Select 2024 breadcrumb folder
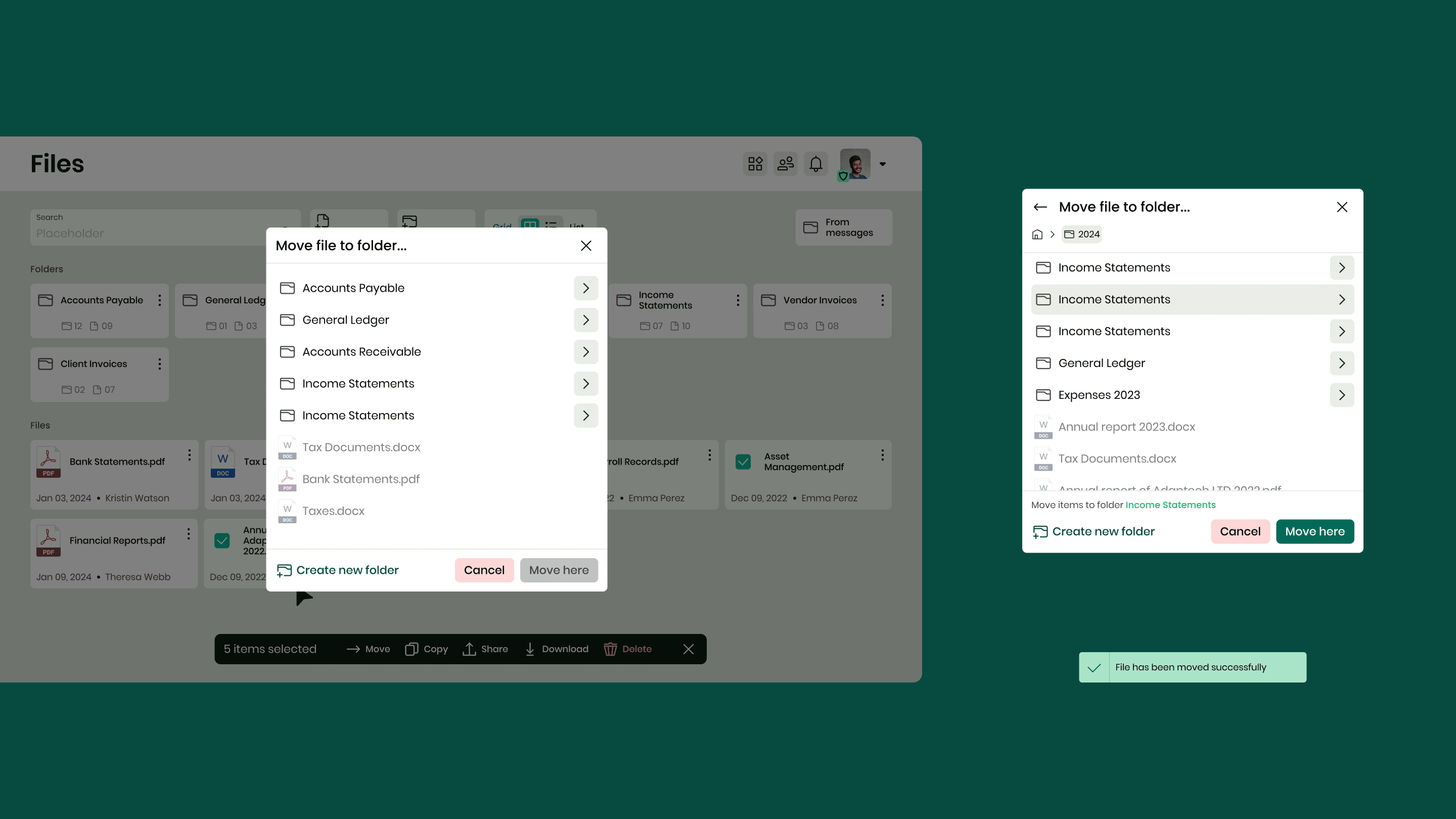Viewport: 1456px width, 819px height. coord(1082,235)
